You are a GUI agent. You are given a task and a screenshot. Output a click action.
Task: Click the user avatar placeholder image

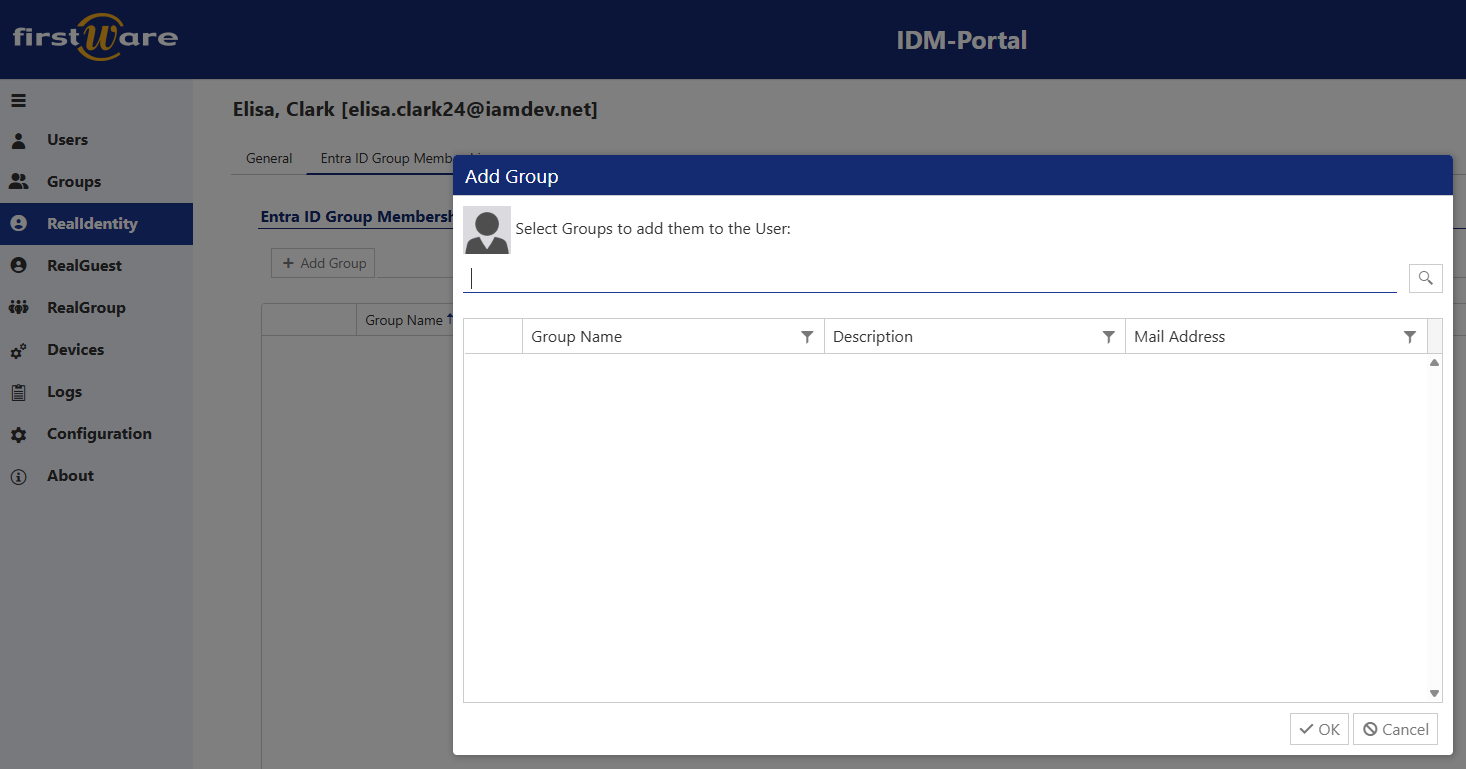click(487, 229)
